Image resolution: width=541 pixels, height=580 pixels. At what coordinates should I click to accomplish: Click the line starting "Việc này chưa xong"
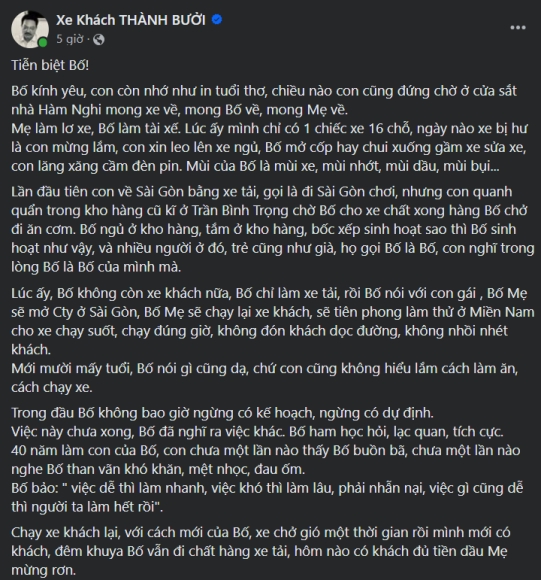coord(257,432)
